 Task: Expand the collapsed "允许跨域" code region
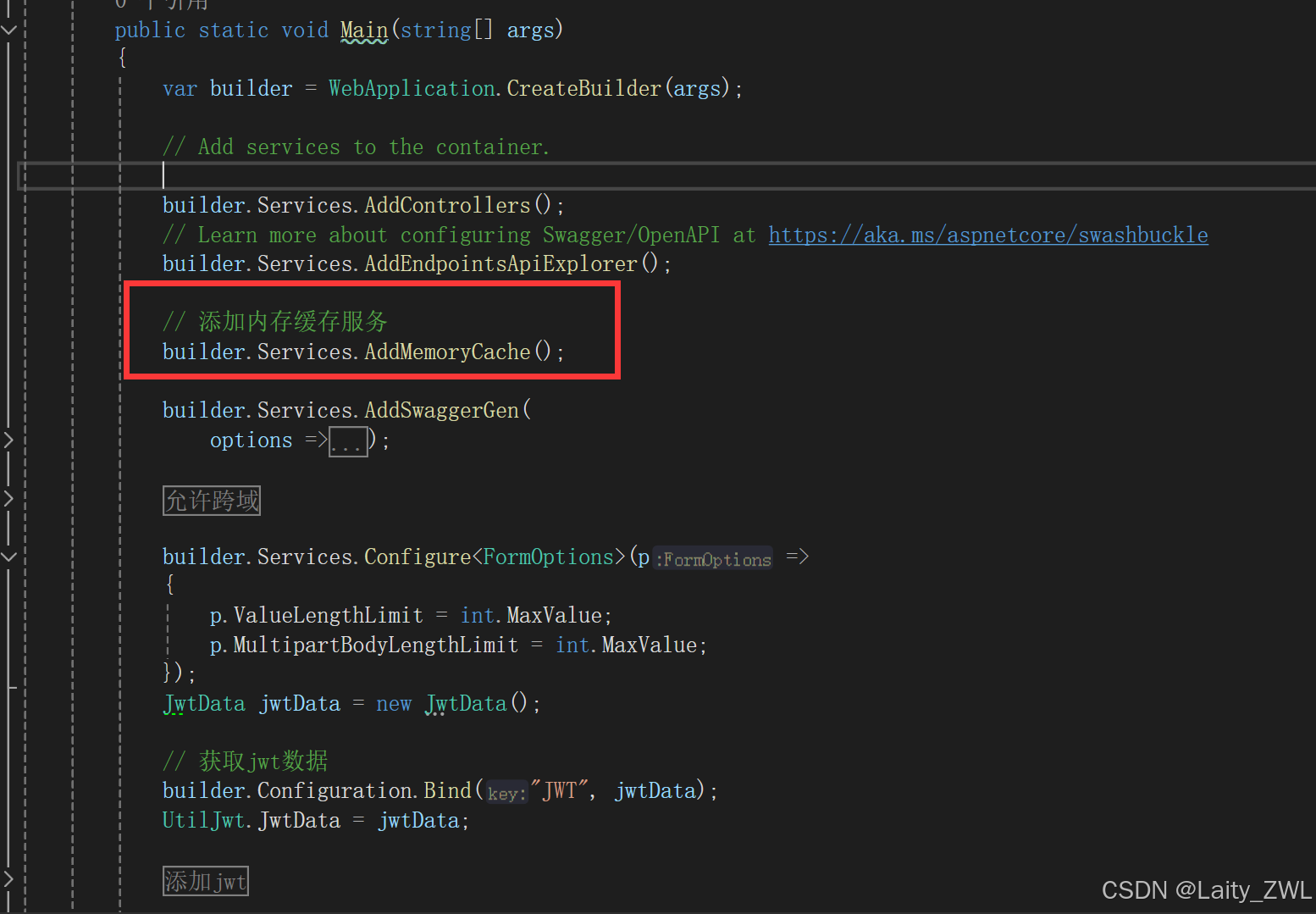pos(211,500)
